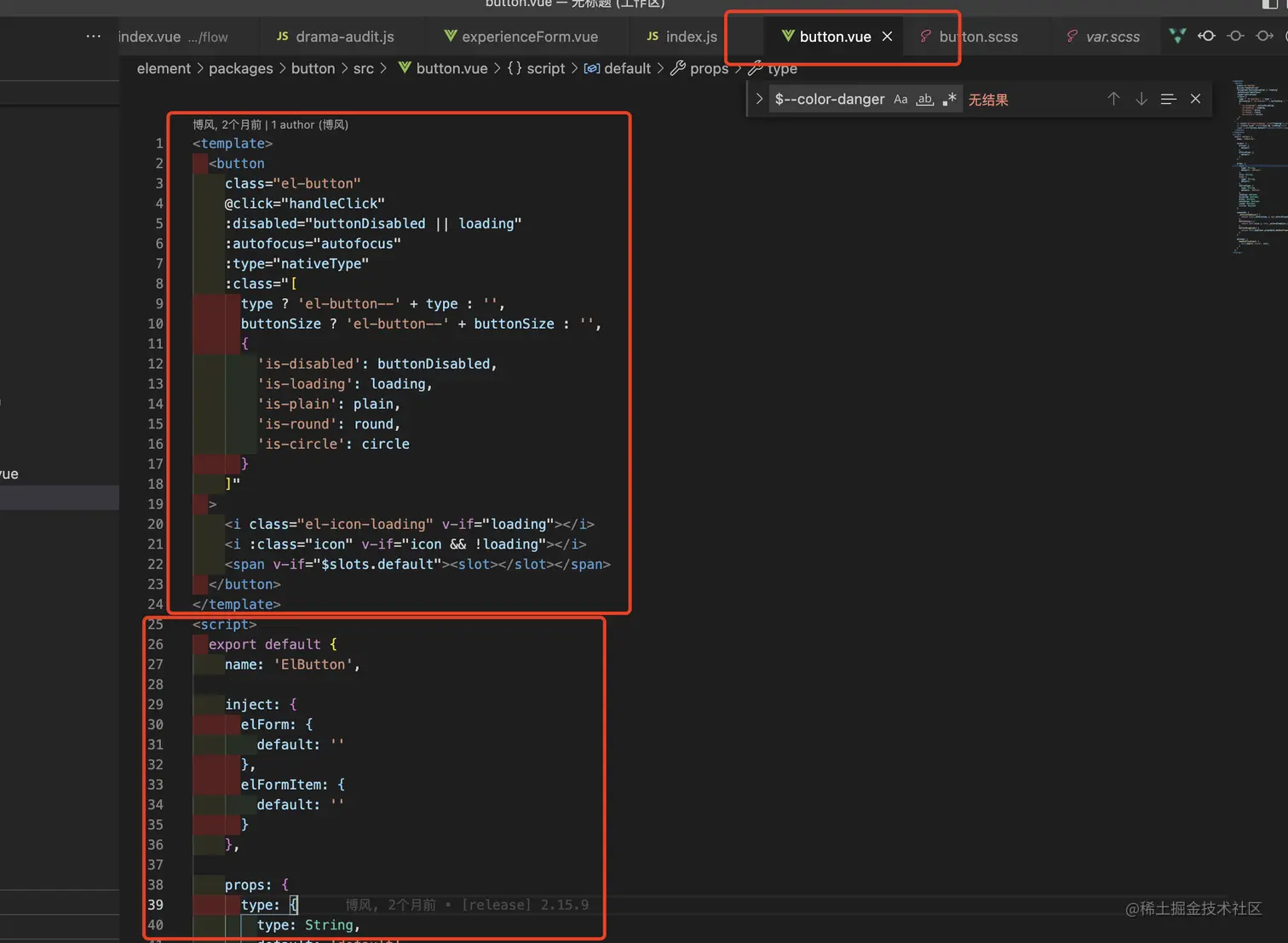The width and height of the screenshot is (1288, 943).
Task: Click the Vue icon on button.vue tab
Action: pos(788,36)
